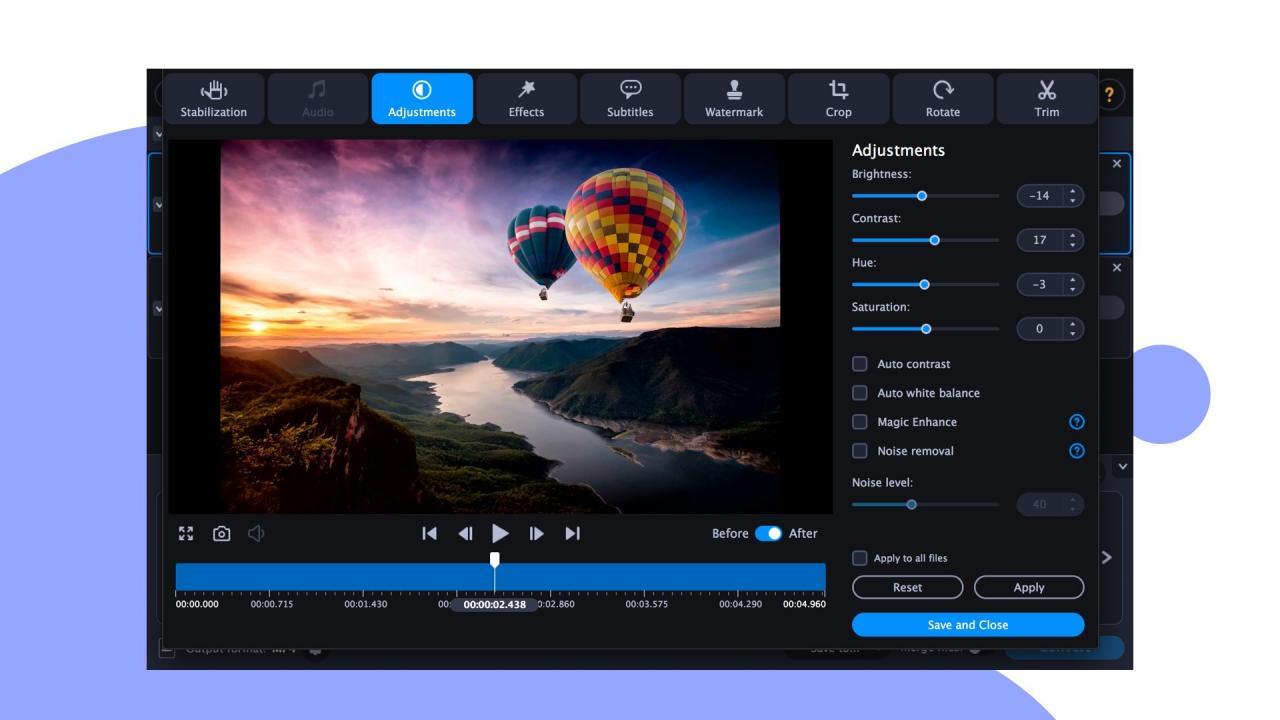Image resolution: width=1280 pixels, height=720 pixels.
Task: Toggle the Before/After comparison switch
Action: 770,533
